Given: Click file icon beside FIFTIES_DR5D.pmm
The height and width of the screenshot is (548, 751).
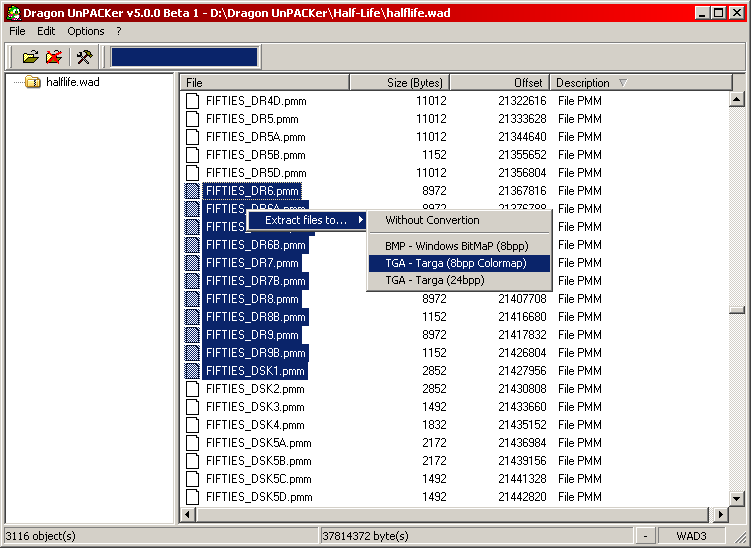Looking at the screenshot, I should coord(192,172).
